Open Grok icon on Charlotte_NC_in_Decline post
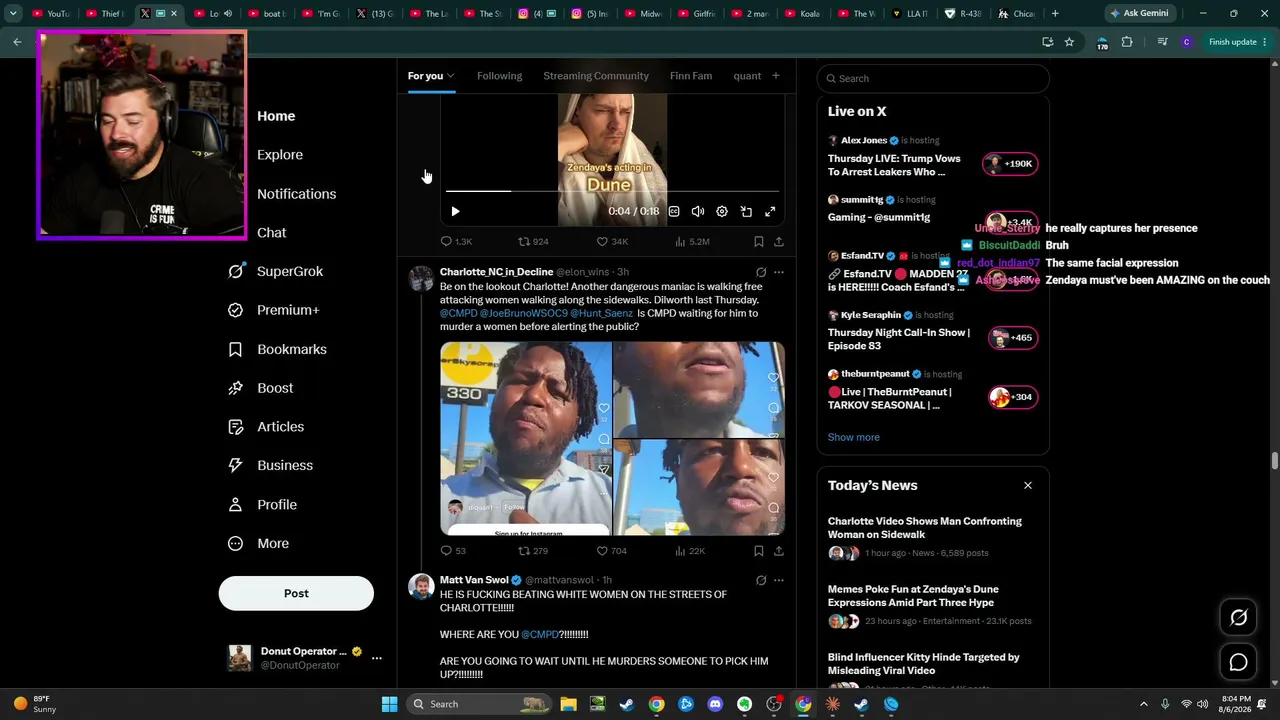Image resolution: width=1280 pixels, height=720 pixels. (761, 272)
